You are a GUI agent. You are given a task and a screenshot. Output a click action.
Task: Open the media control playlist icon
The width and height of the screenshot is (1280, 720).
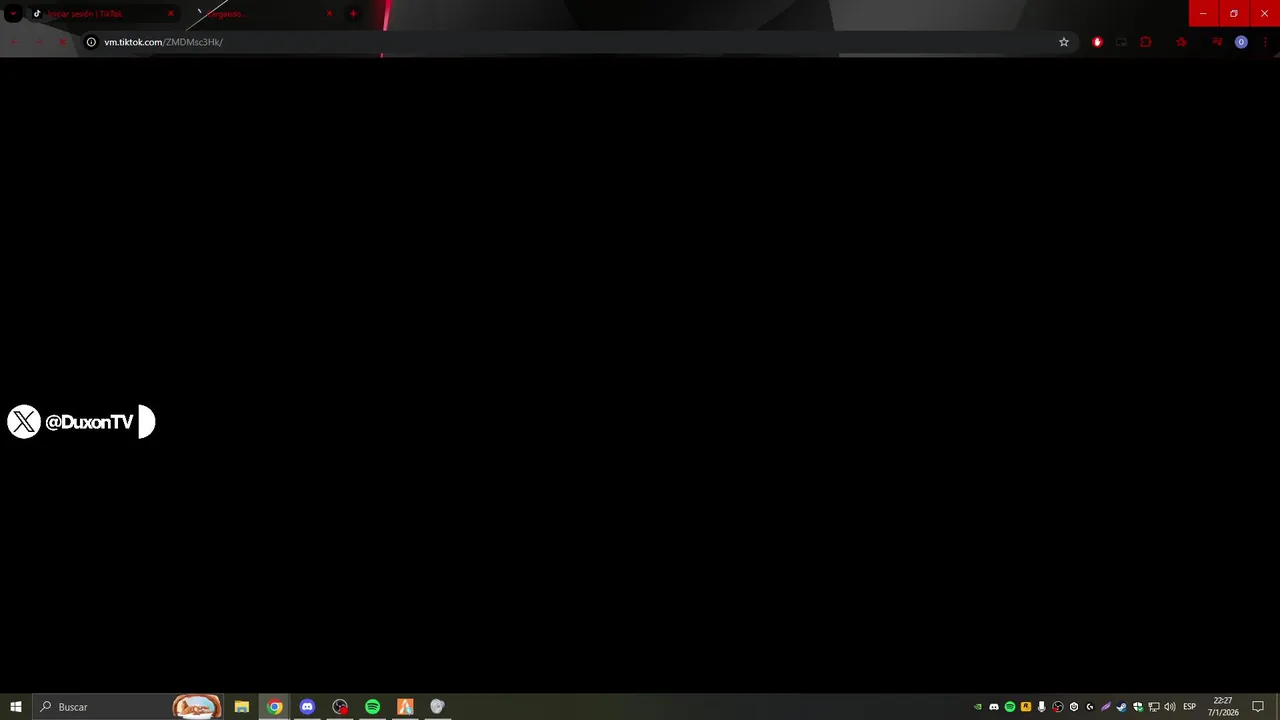1217,42
